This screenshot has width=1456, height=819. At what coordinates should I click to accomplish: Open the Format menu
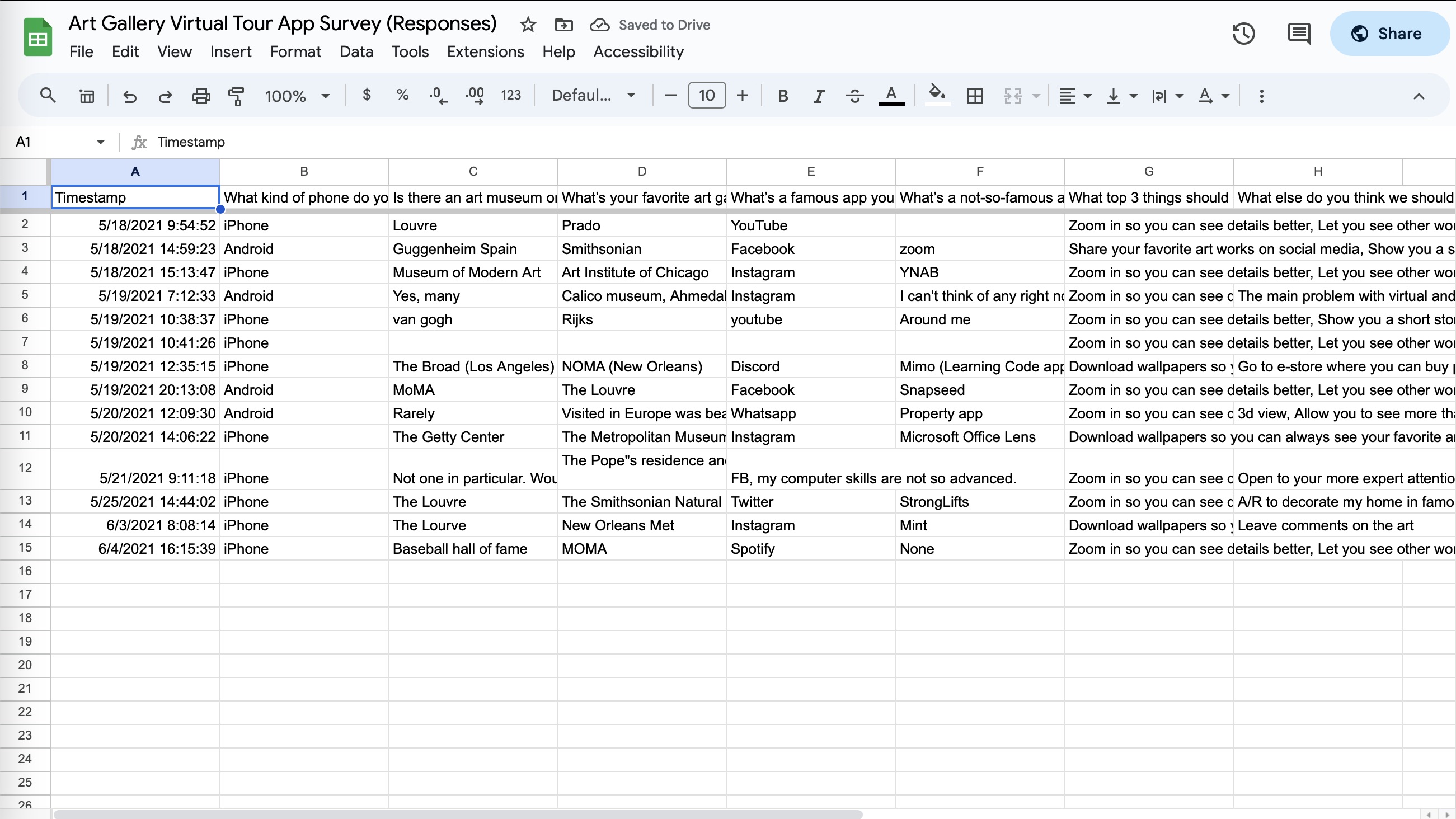point(295,51)
